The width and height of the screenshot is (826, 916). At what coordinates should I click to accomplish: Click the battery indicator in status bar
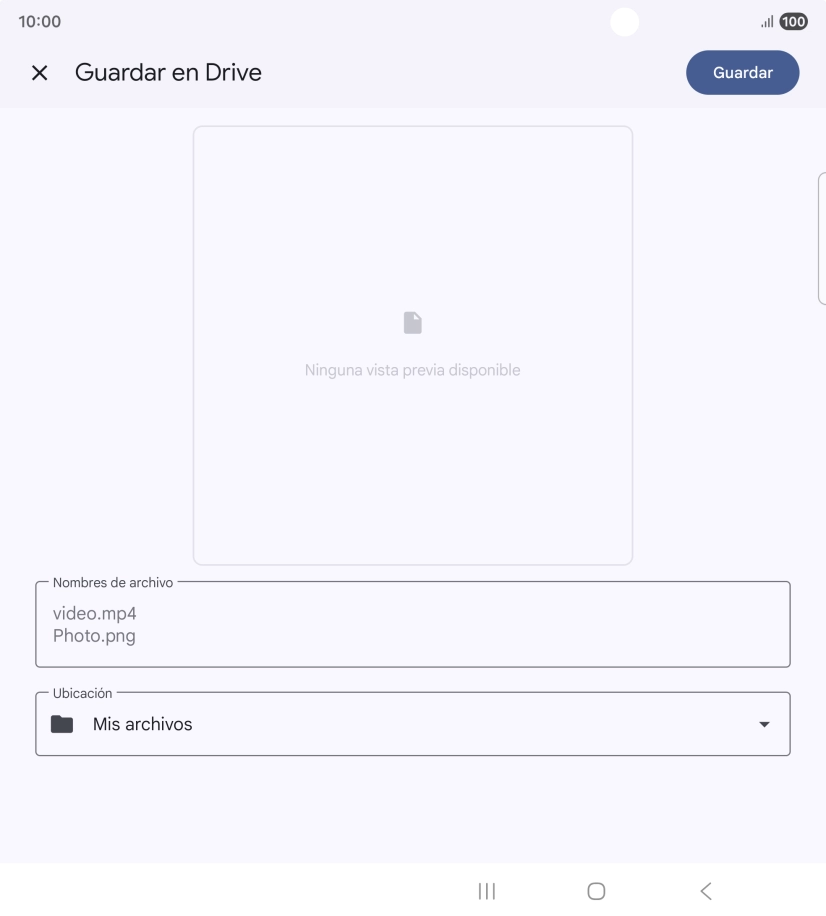(x=793, y=22)
